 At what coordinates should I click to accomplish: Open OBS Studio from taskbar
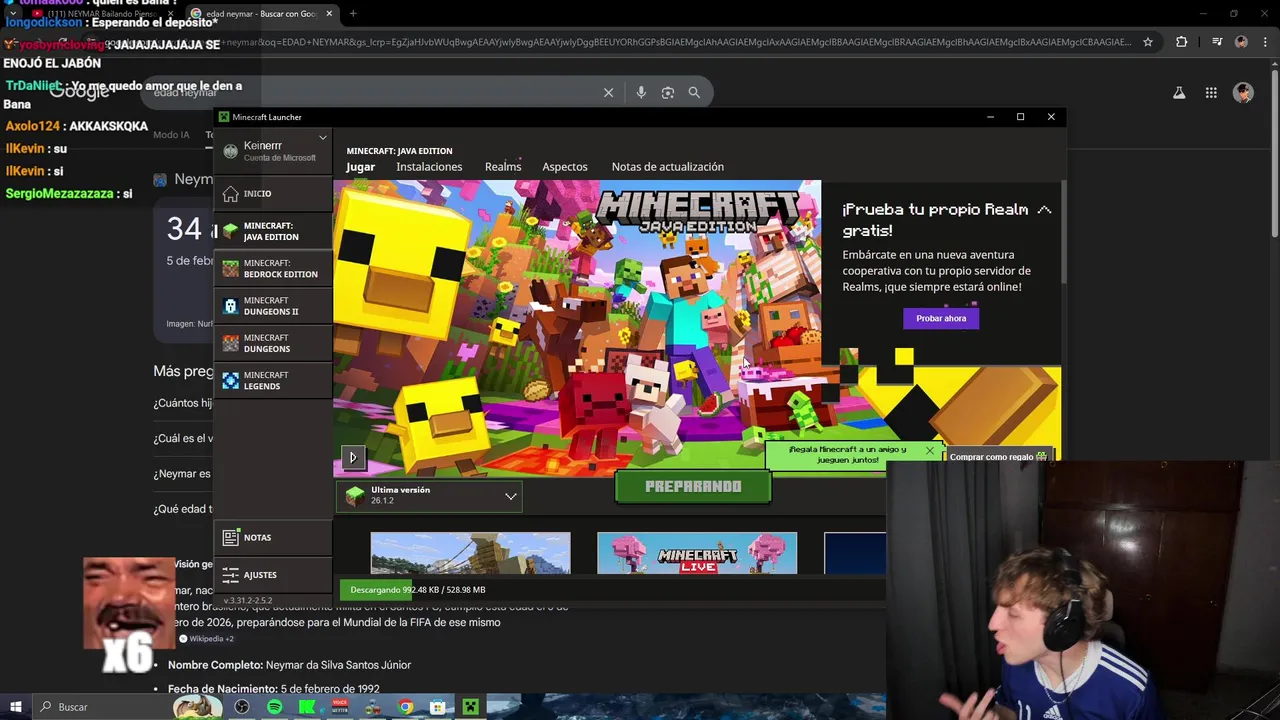point(242,707)
